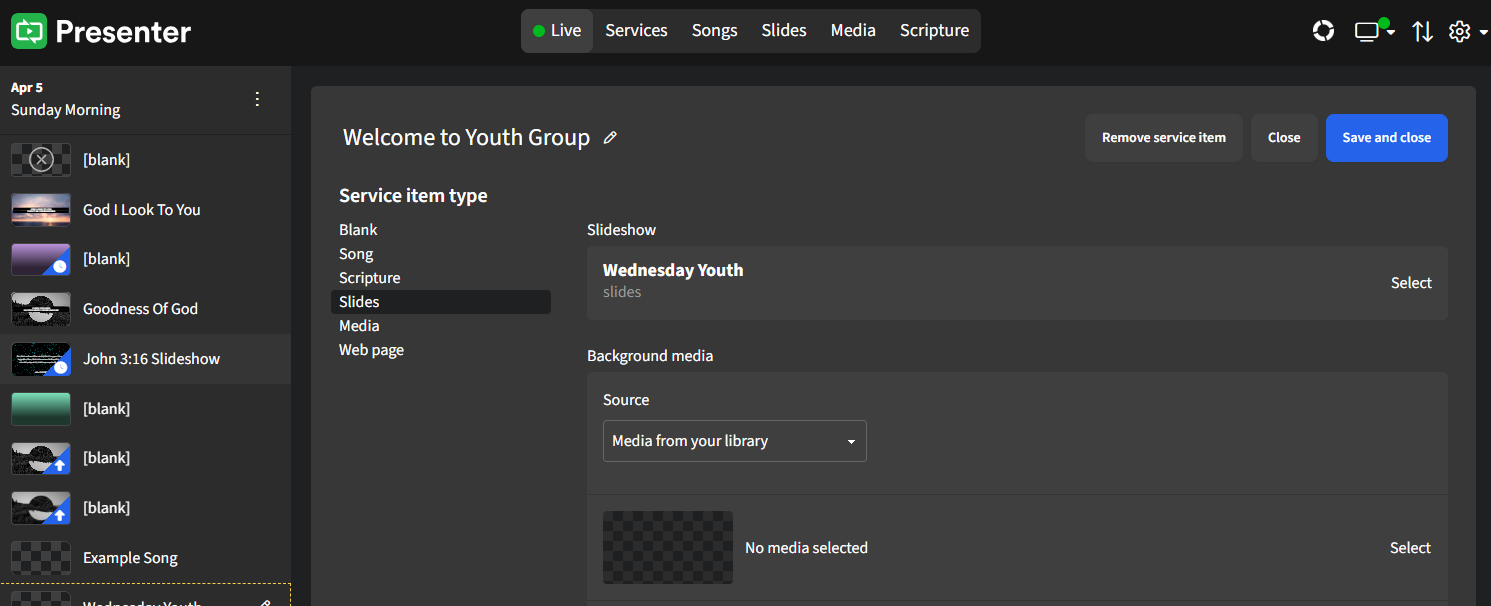The width and height of the screenshot is (1491, 606).
Task: Click the reorder arrows icon
Action: (x=1423, y=31)
